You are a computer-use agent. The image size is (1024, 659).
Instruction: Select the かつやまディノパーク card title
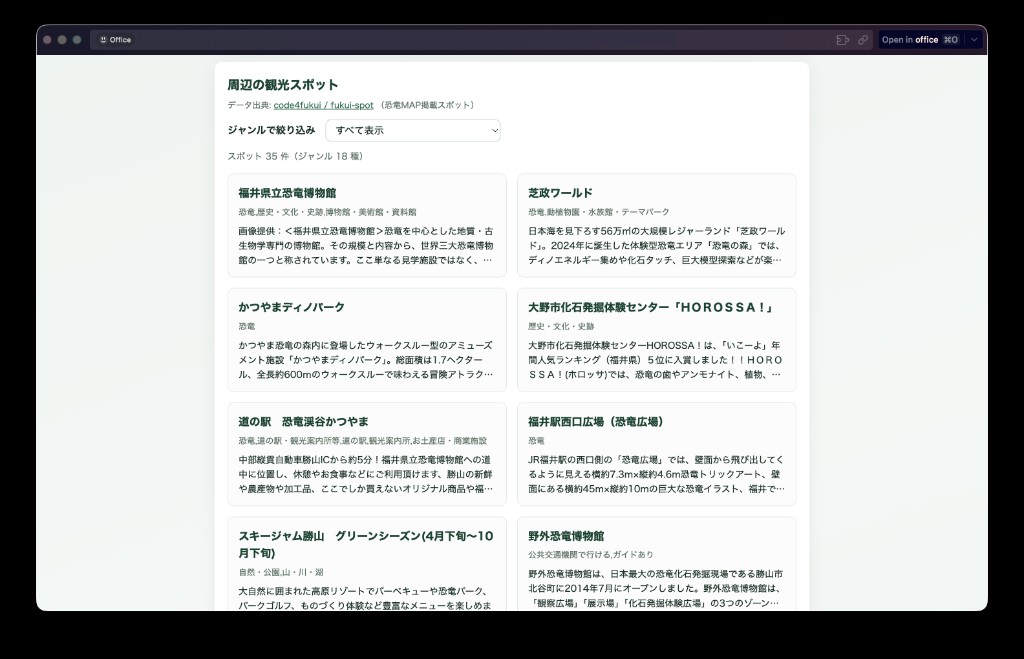tap(291, 307)
